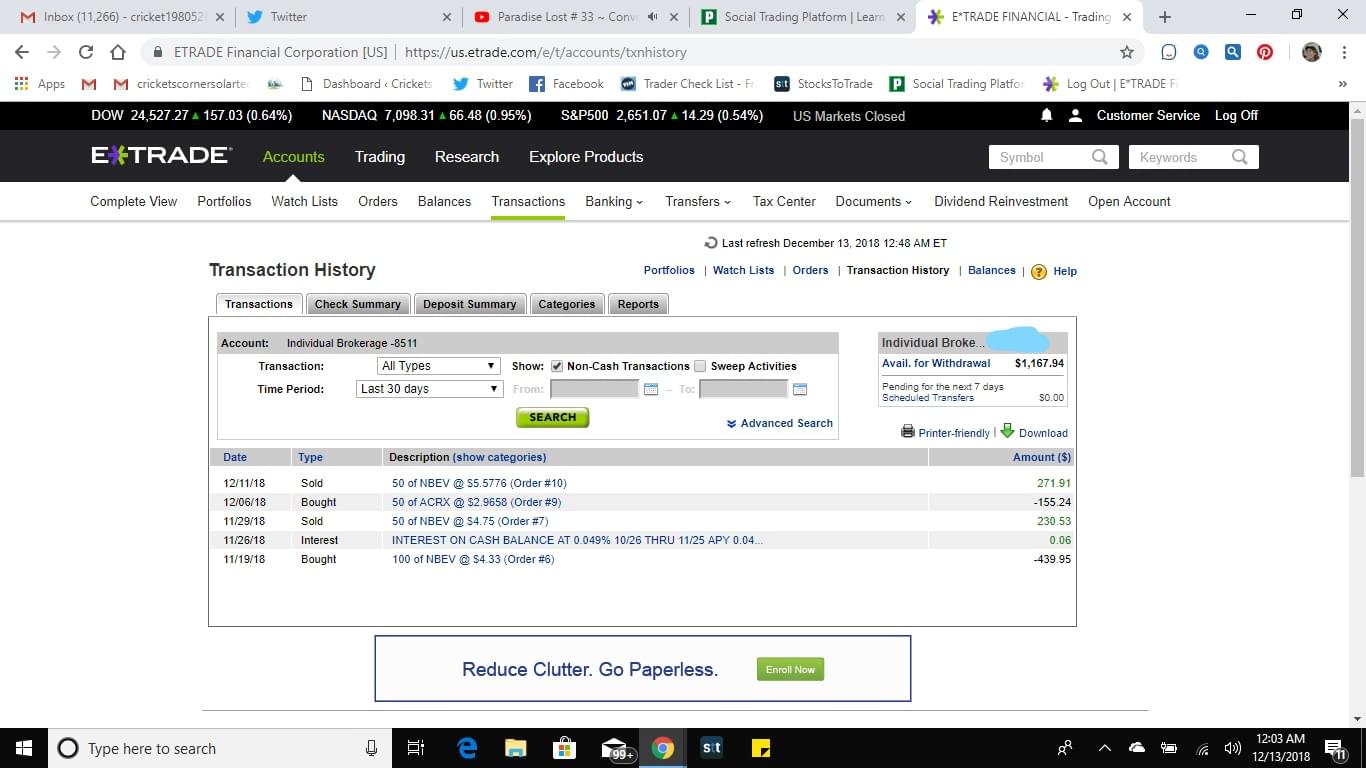Click the browser back arrow

tap(22, 52)
